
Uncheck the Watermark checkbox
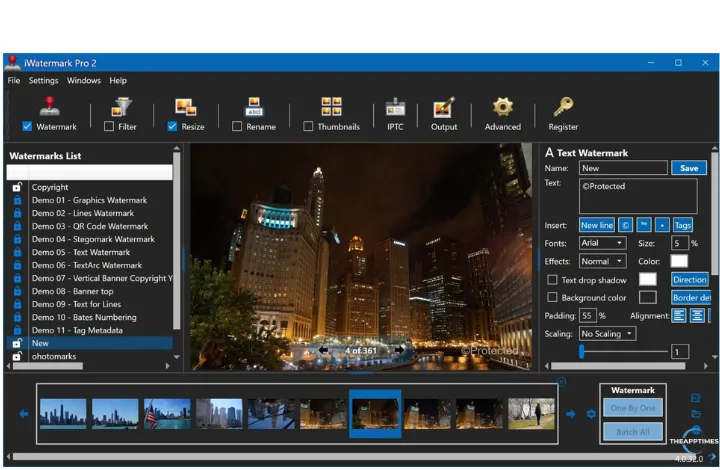pos(27,126)
